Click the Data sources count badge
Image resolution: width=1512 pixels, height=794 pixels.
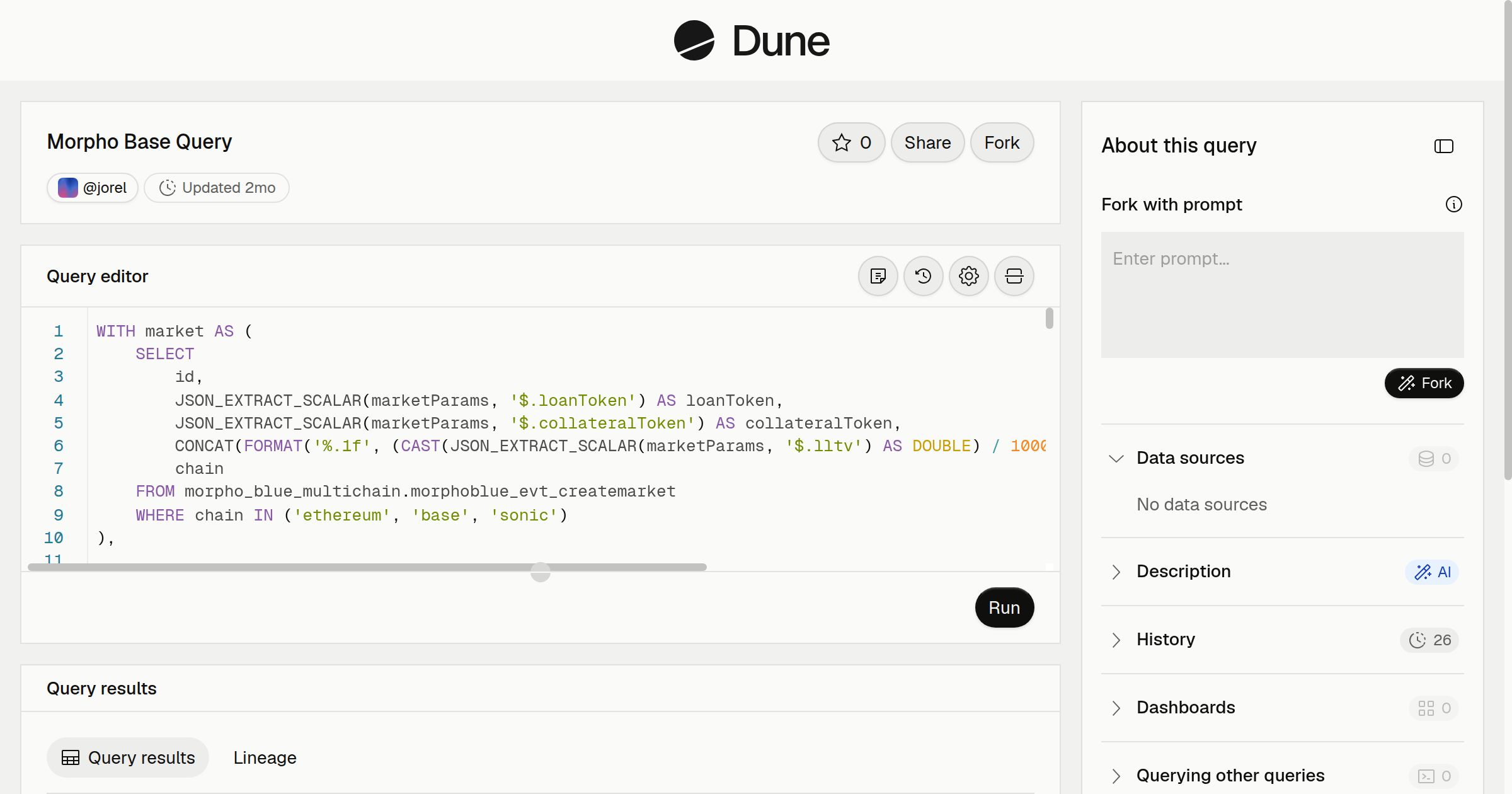click(1434, 458)
